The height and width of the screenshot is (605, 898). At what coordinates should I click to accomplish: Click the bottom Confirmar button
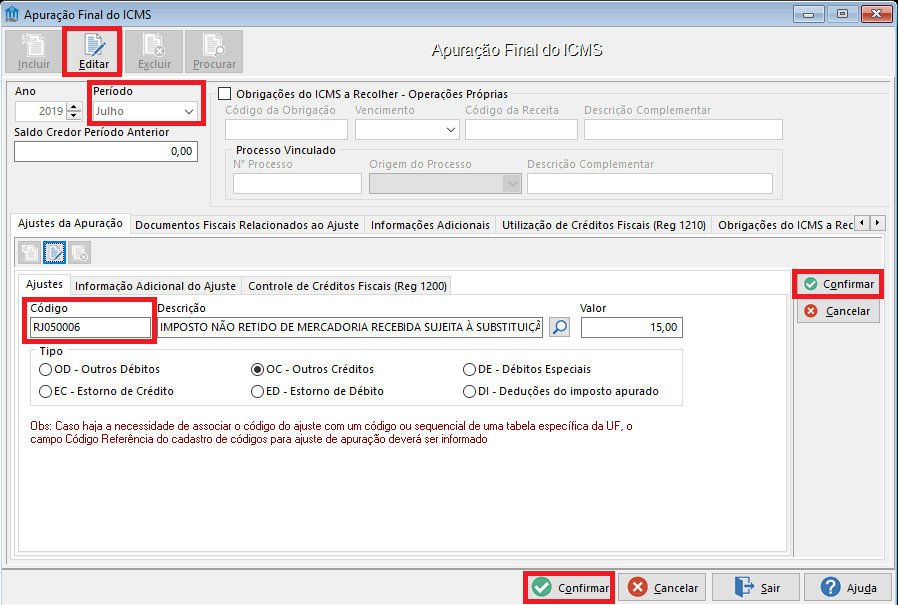tap(569, 588)
